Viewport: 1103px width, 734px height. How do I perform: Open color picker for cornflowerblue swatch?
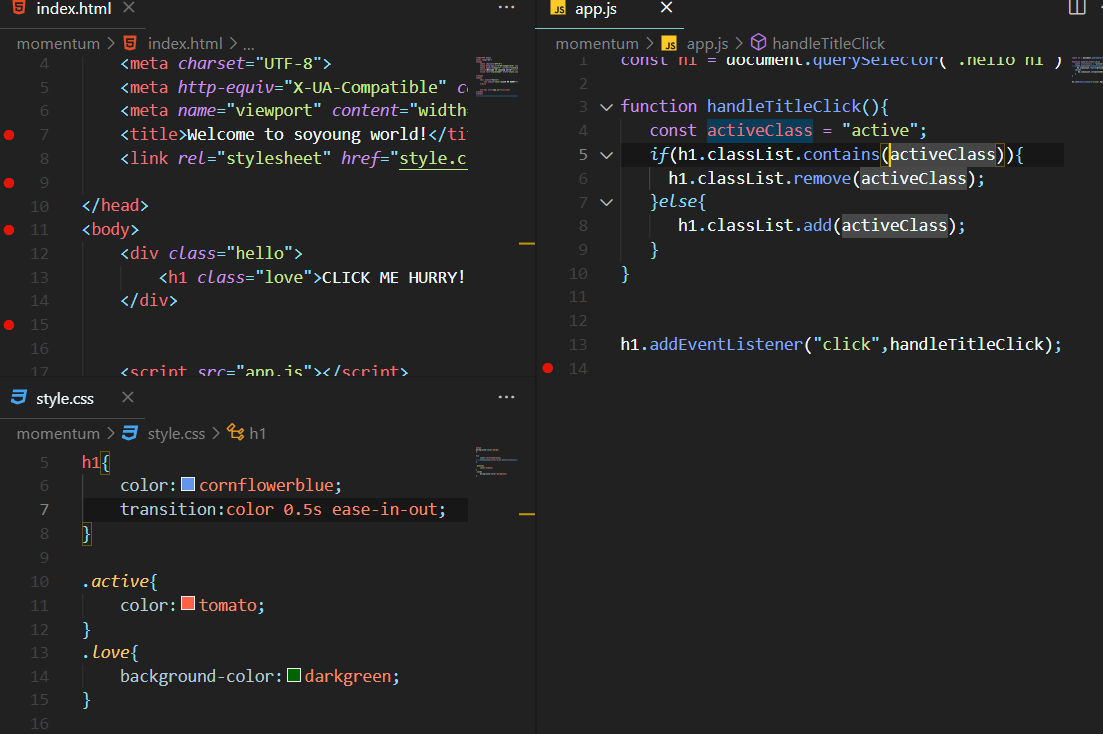[188, 484]
